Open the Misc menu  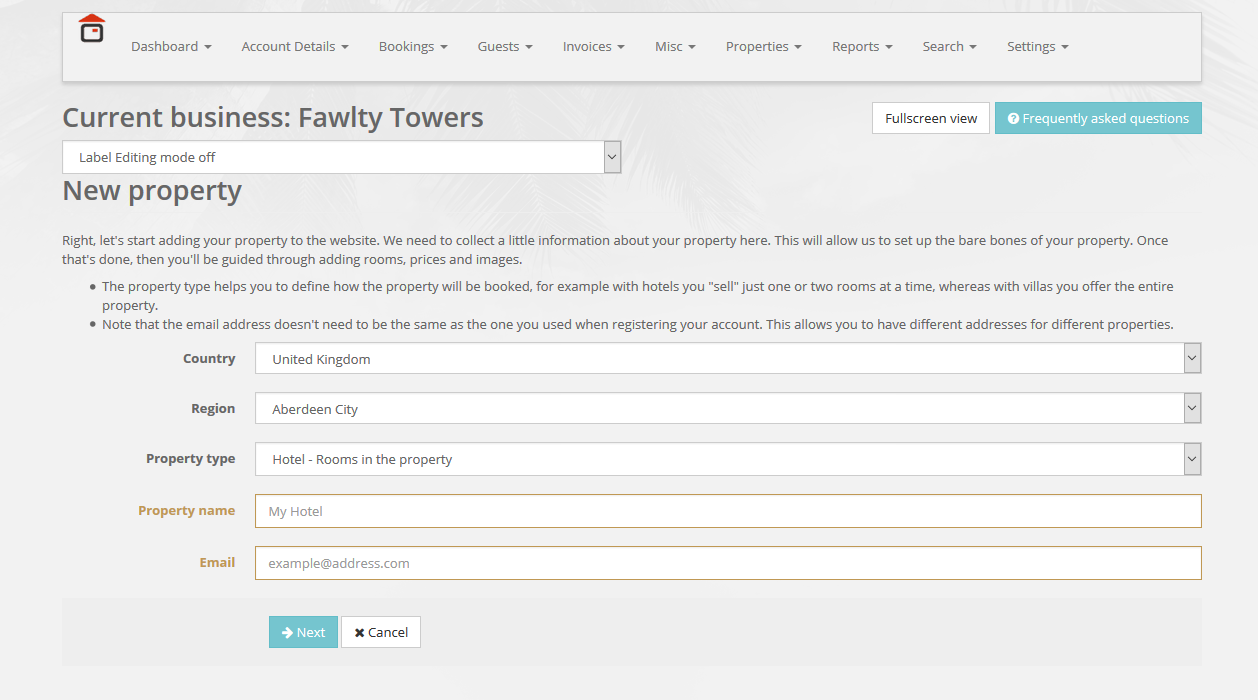[676, 47]
